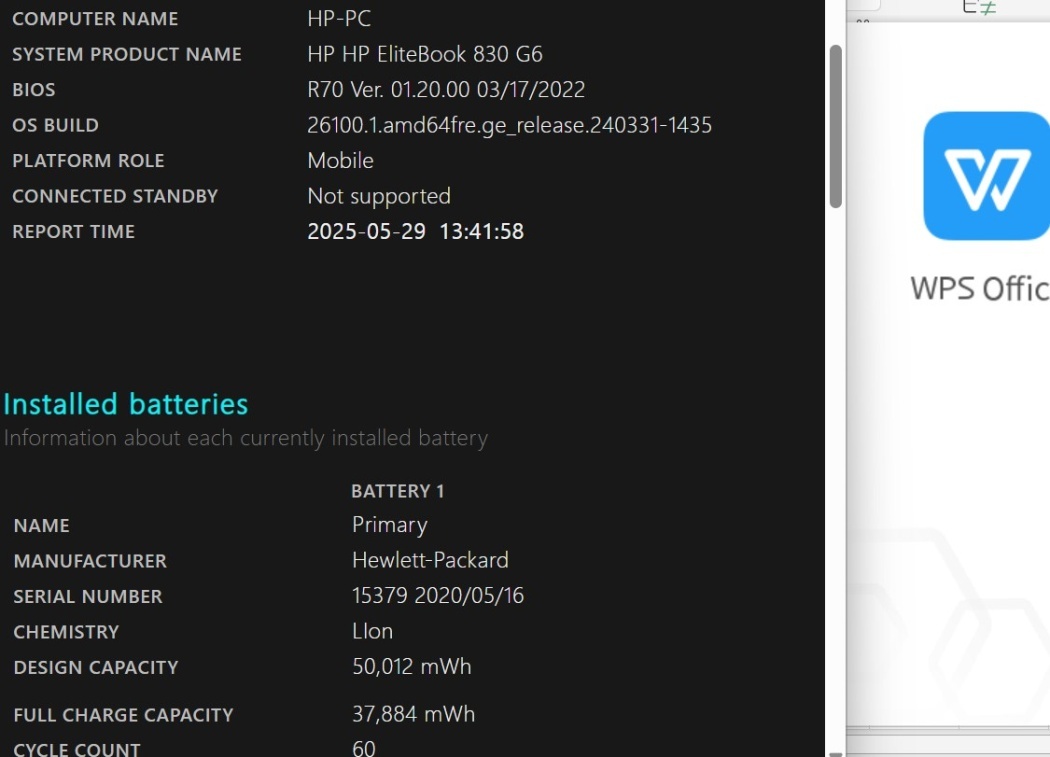Select the "BIOS" label
Image resolution: width=1050 pixels, height=757 pixels.
[x=33, y=90]
